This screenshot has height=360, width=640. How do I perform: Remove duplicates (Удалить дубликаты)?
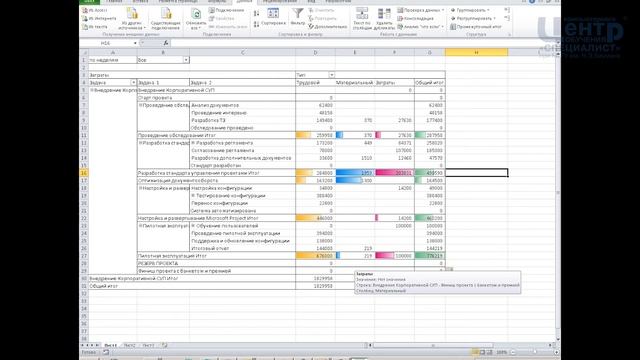click(384, 19)
